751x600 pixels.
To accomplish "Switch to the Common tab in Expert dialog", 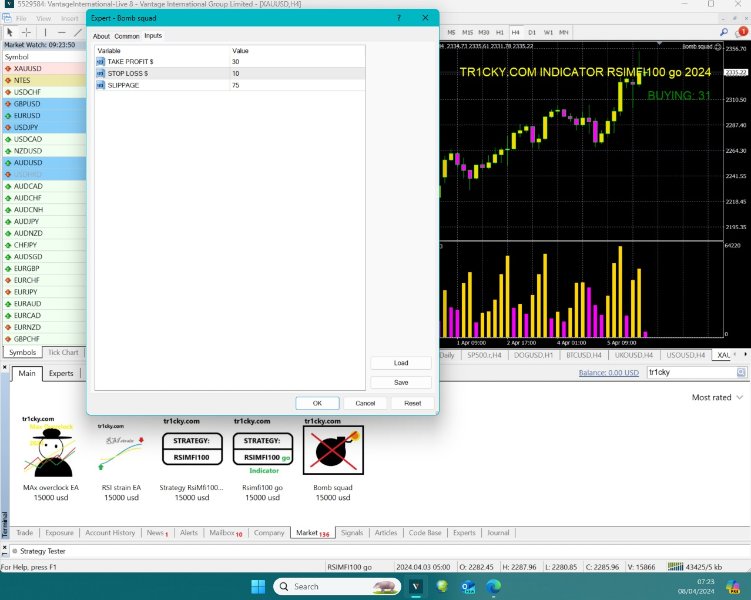I will point(126,36).
